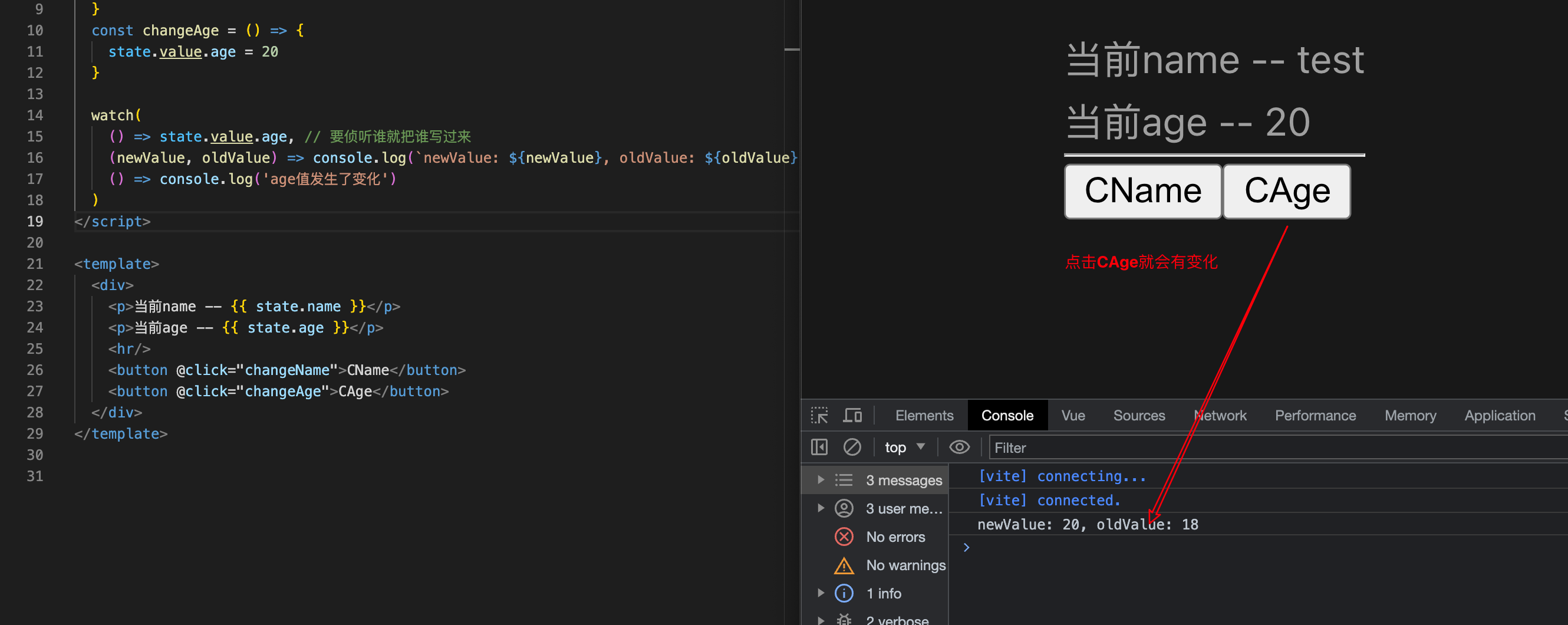Click the CAge button in preview
Viewport: 1568px width, 625px height.
[1287, 191]
